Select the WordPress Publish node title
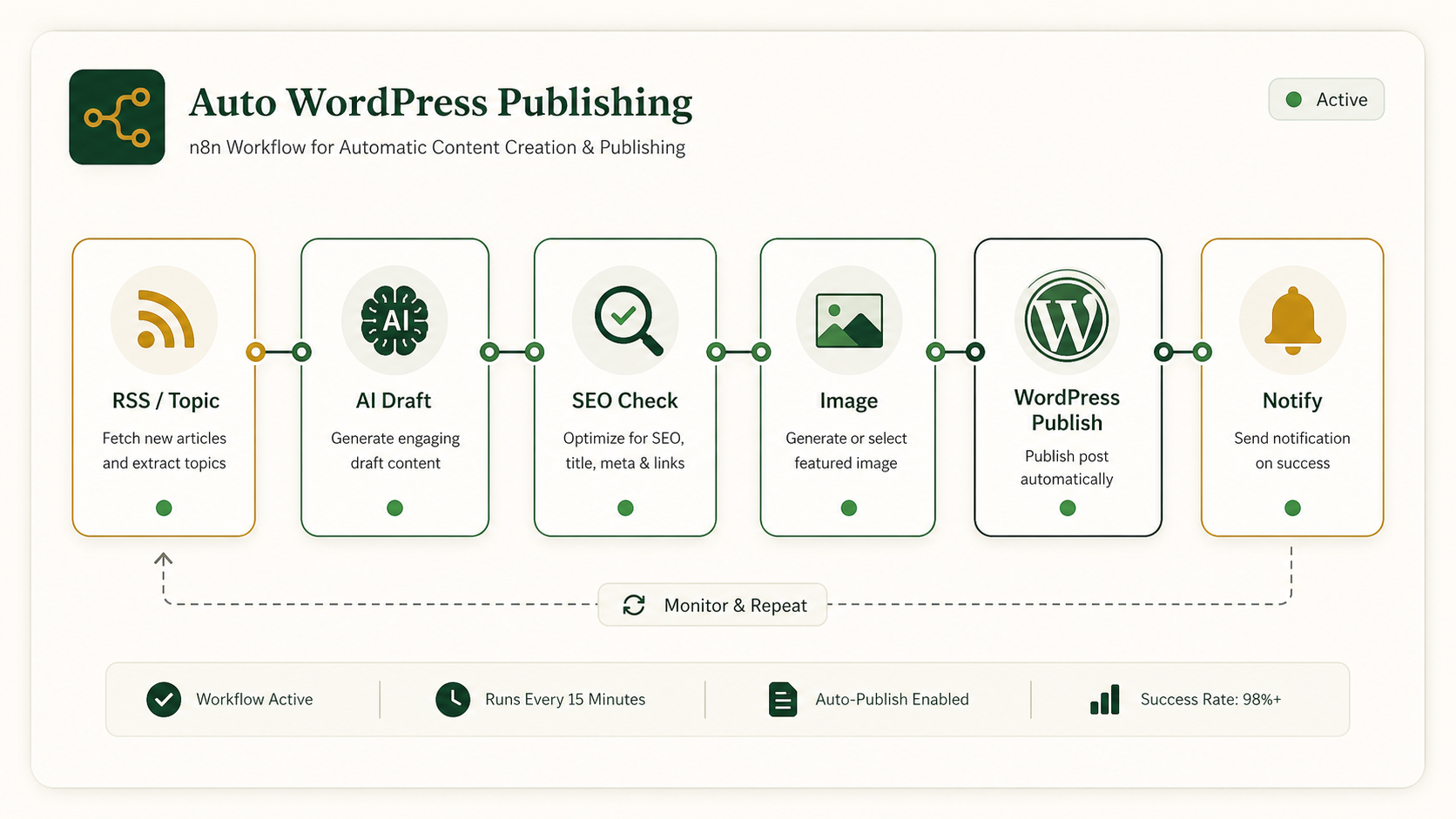1456x819 pixels. click(x=1067, y=410)
